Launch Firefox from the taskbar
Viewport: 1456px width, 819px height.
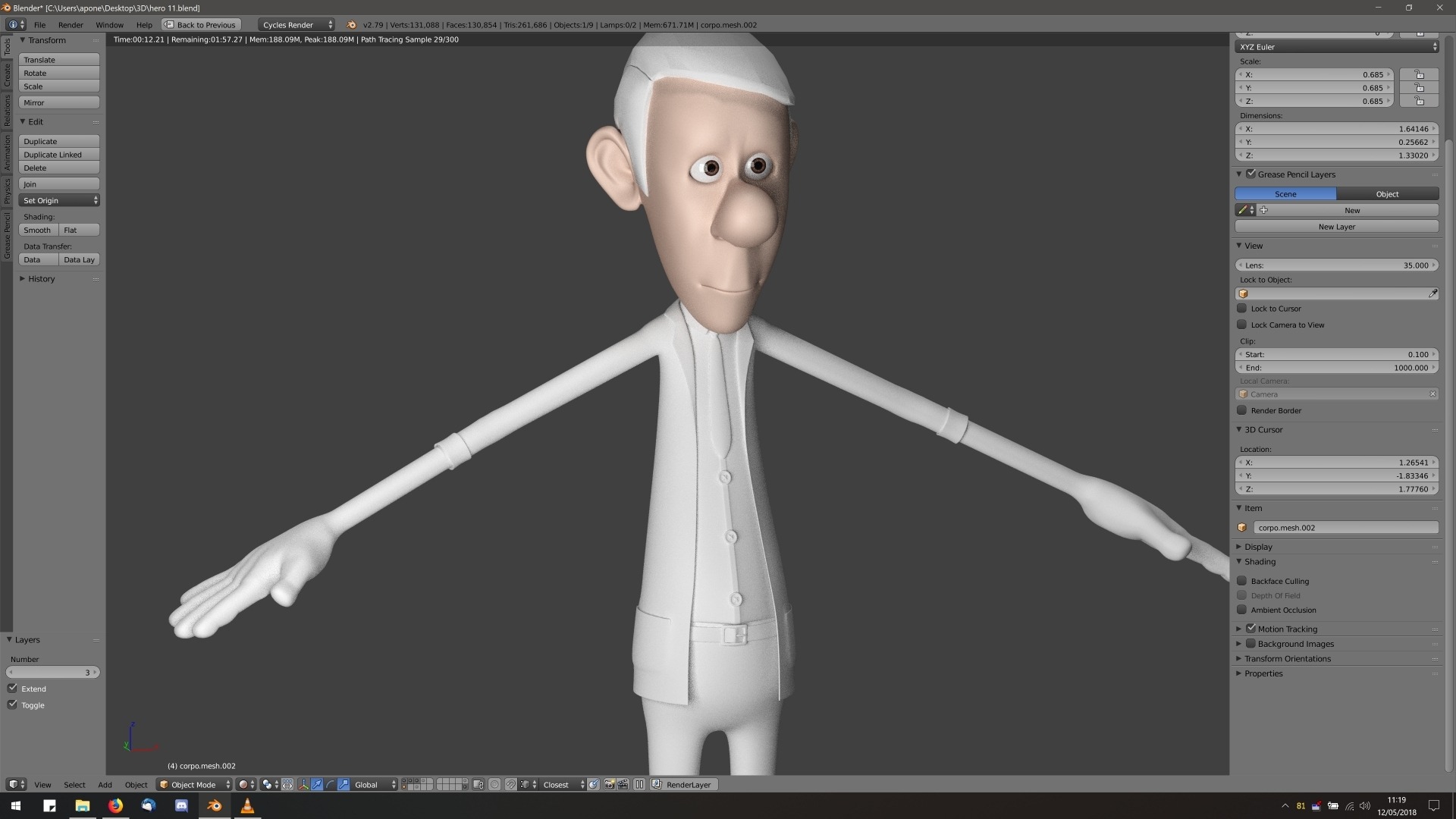point(115,805)
